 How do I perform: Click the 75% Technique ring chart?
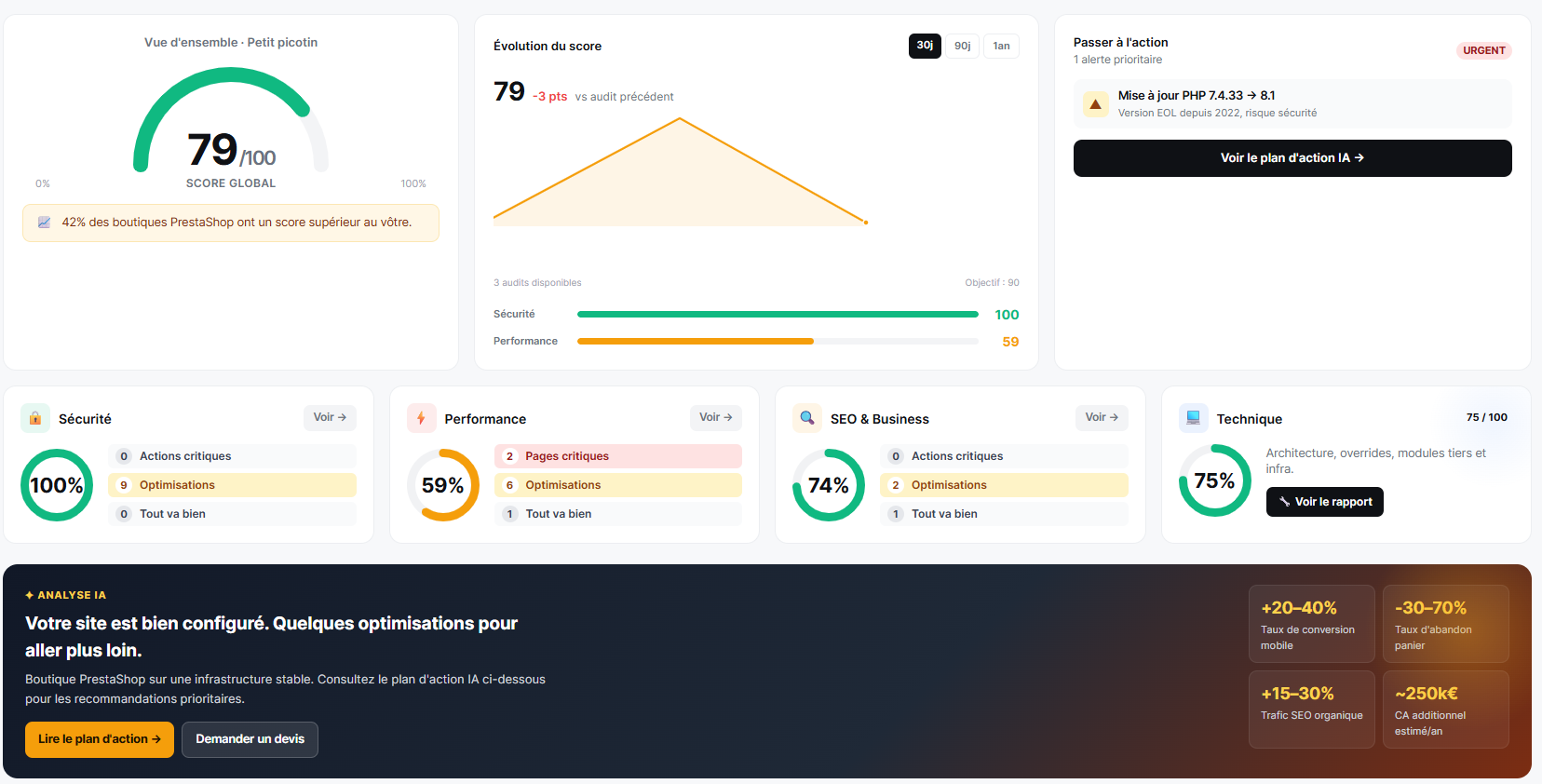click(x=1215, y=480)
